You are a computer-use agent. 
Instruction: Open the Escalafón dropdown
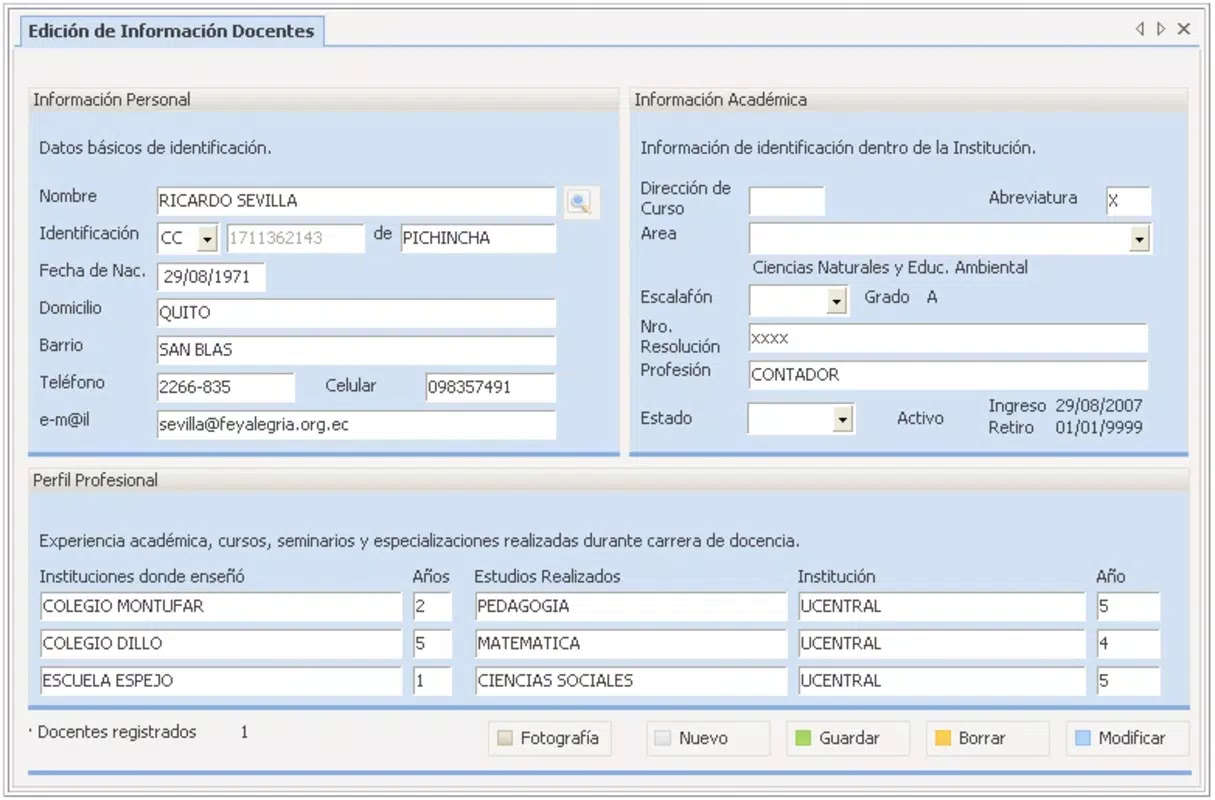(x=837, y=300)
